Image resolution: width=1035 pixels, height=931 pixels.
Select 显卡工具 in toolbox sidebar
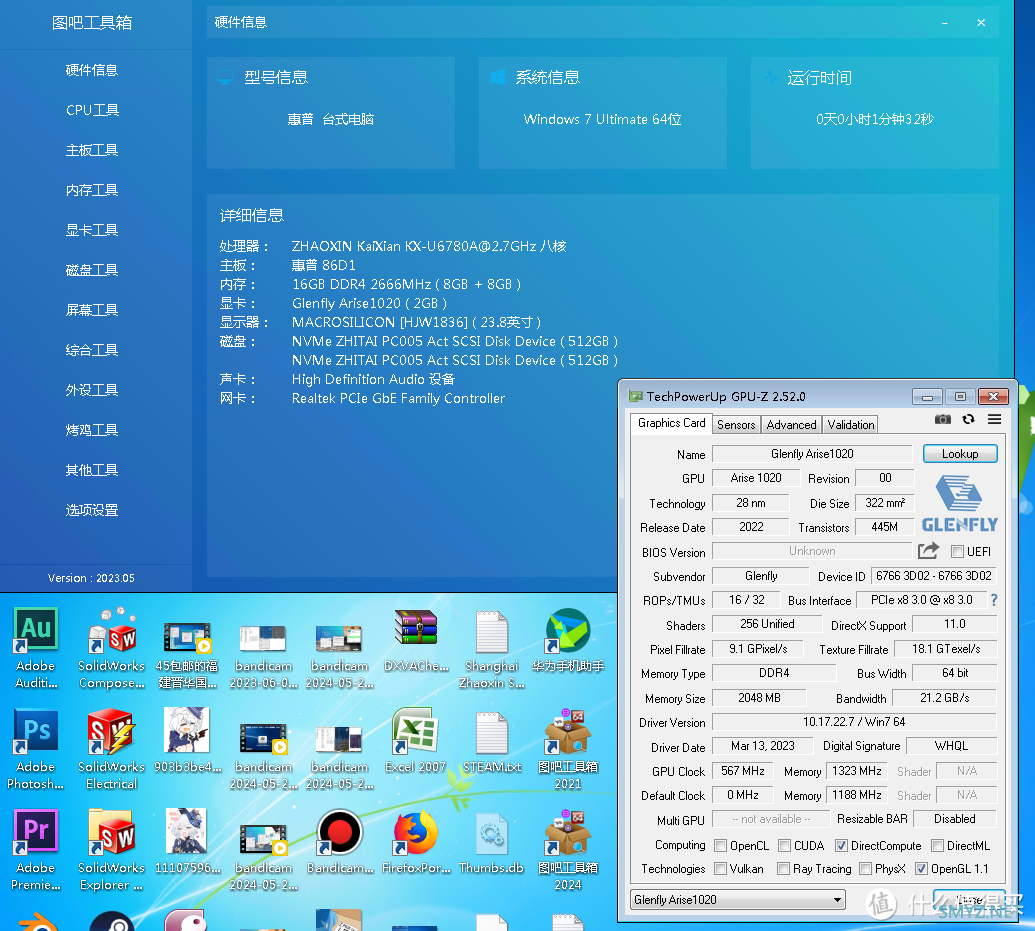point(92,230)
